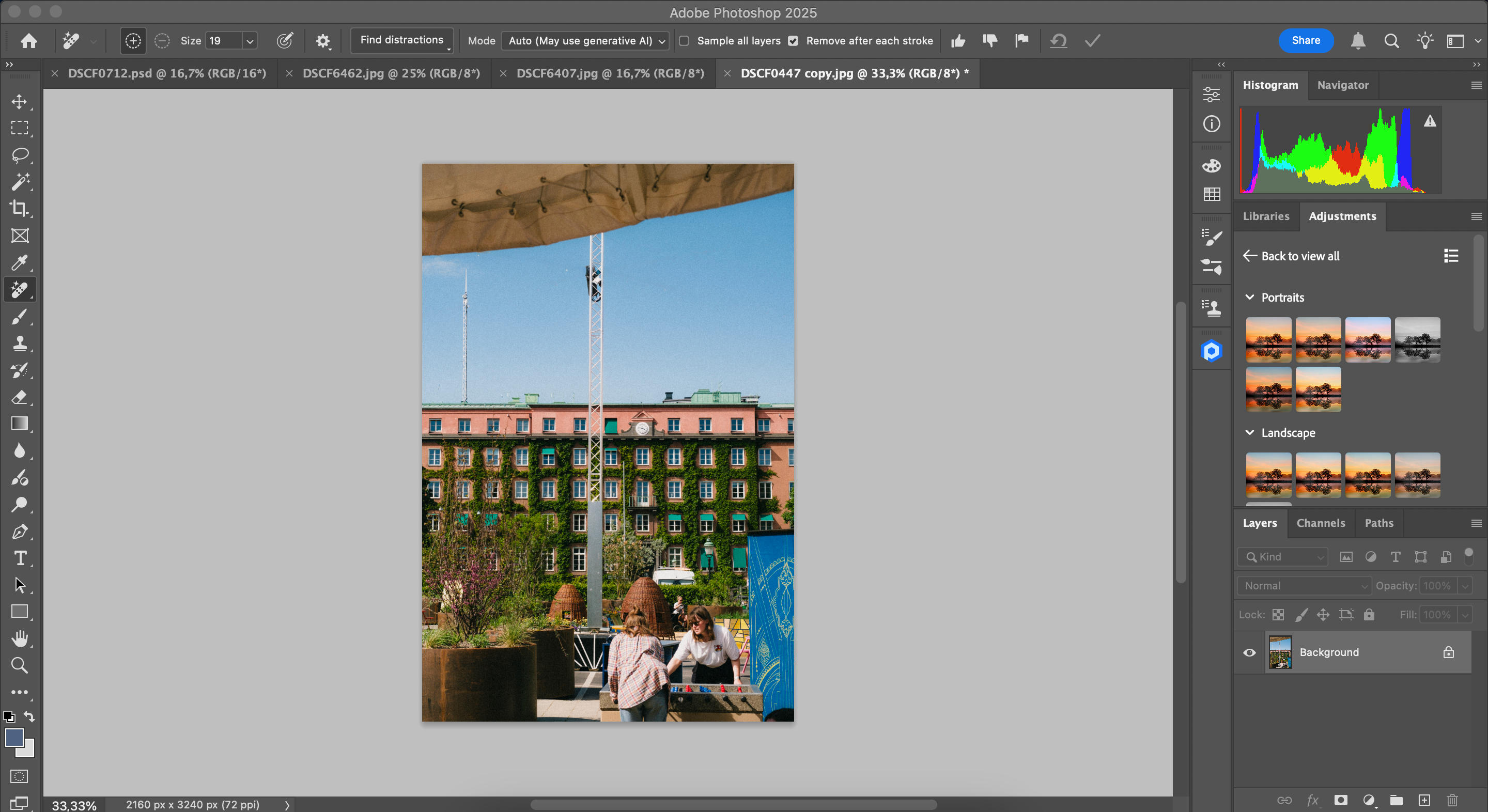Toggle Background layer visibility
Screen dimensions: 1488x812
(x=1249, y=652)
